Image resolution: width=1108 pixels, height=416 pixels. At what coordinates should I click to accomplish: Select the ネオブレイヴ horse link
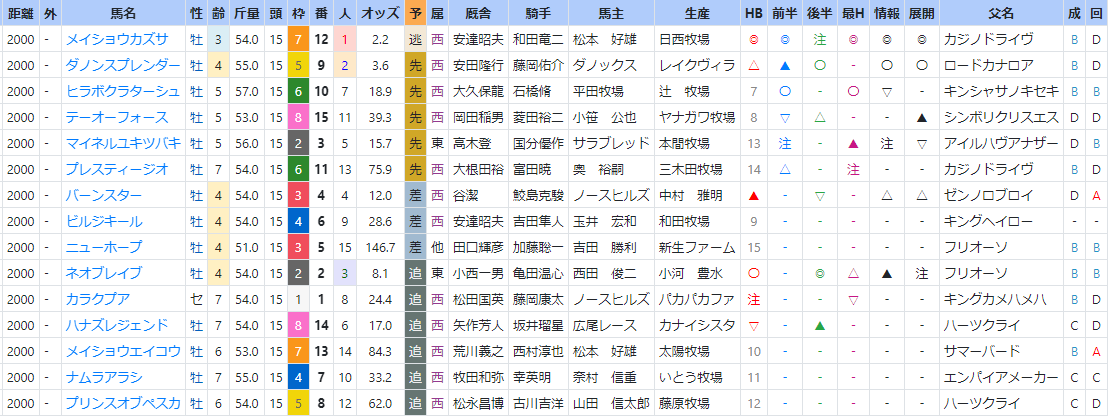104,273
